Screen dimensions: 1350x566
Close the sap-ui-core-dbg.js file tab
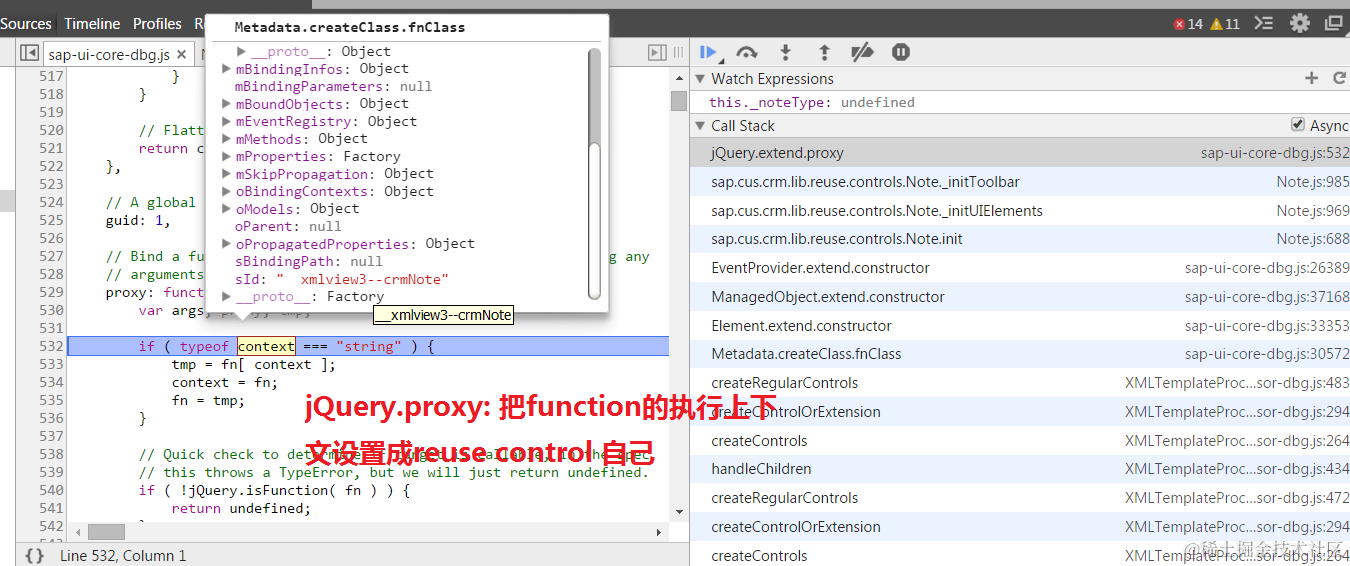coord(182,54)
